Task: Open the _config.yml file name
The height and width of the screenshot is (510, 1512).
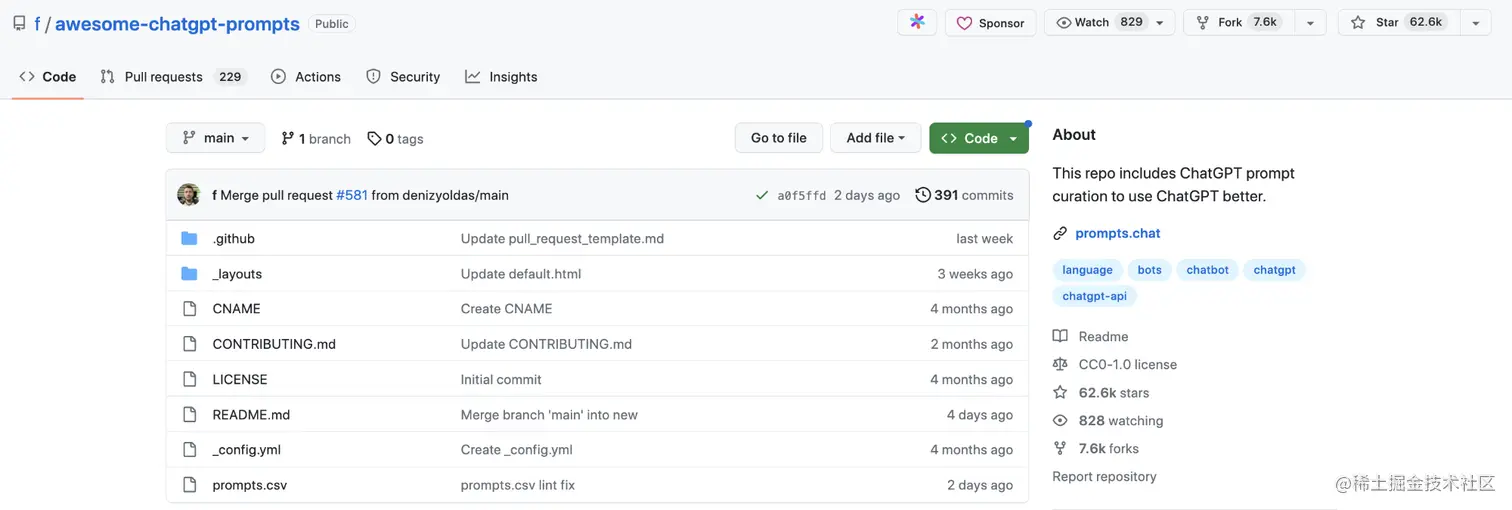Action: tap(247, 450)
